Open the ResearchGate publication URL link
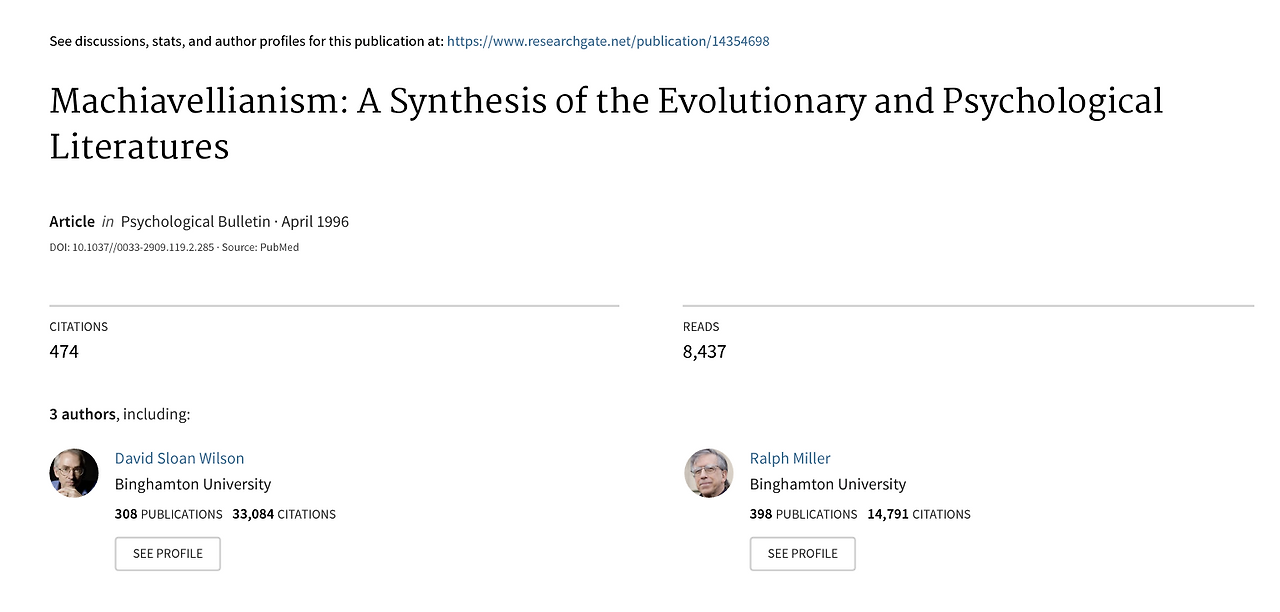This screenshot has height=612, width=1280. [608, 41]
